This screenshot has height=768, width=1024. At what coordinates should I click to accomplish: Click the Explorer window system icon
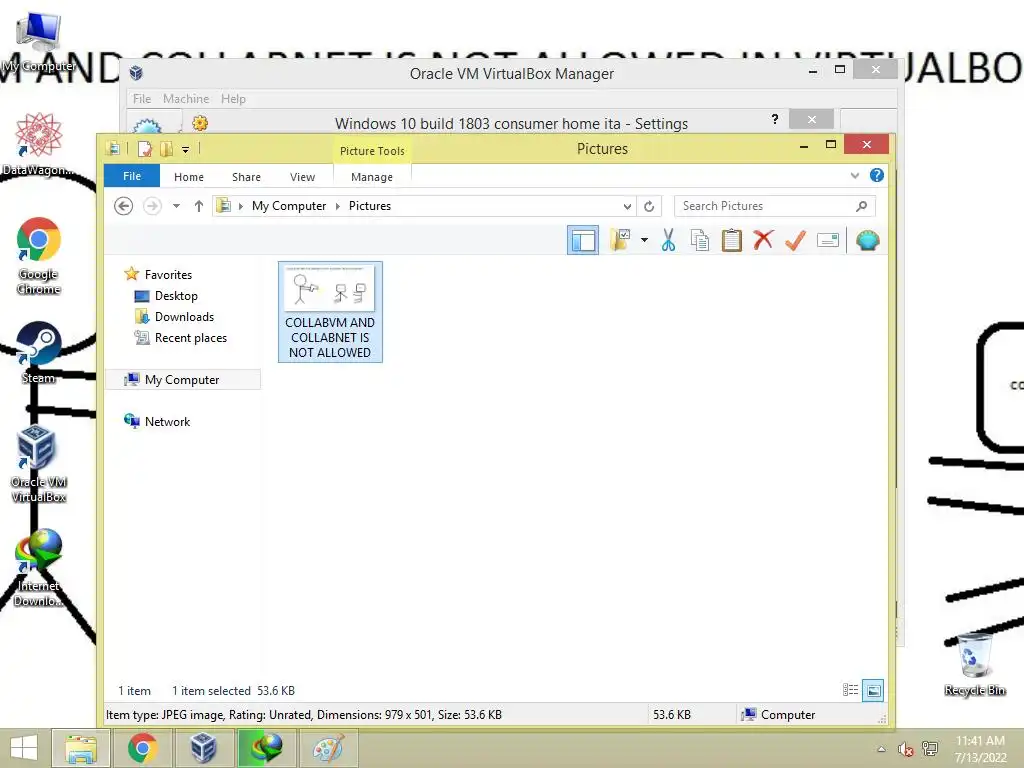coord(114,148)
